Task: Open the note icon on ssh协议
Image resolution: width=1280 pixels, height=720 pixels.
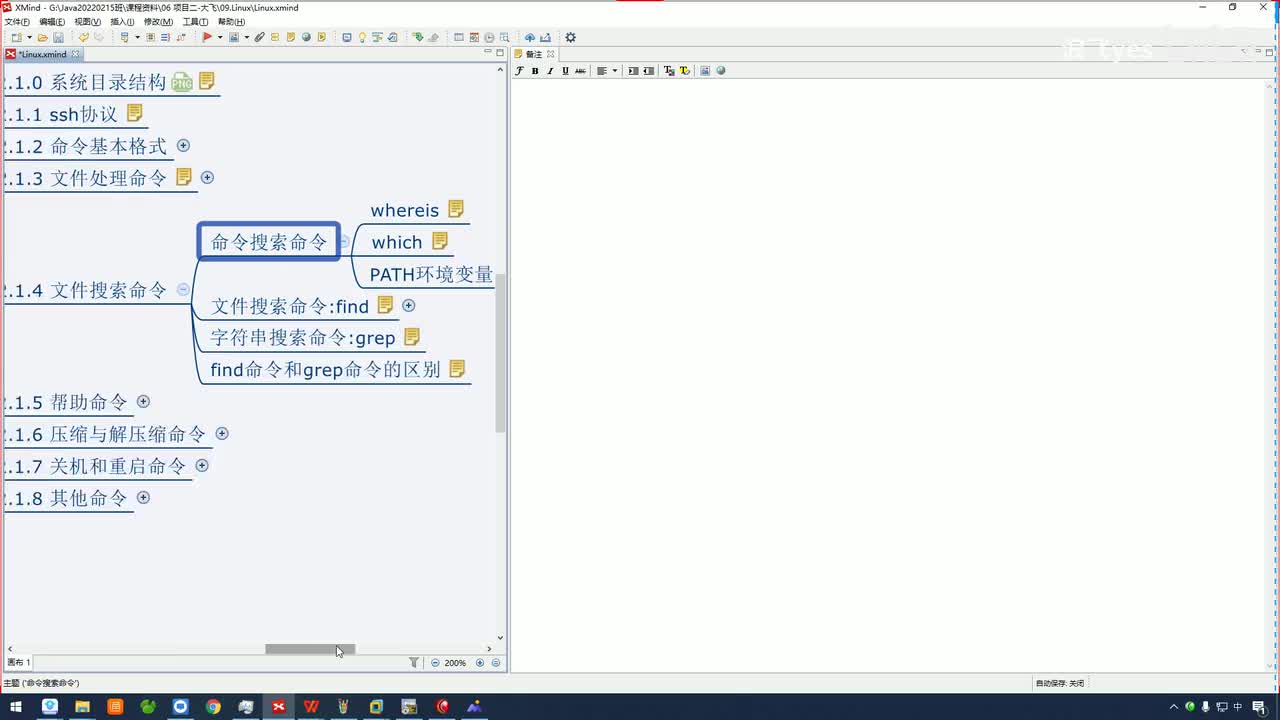Action: [134, 113]
